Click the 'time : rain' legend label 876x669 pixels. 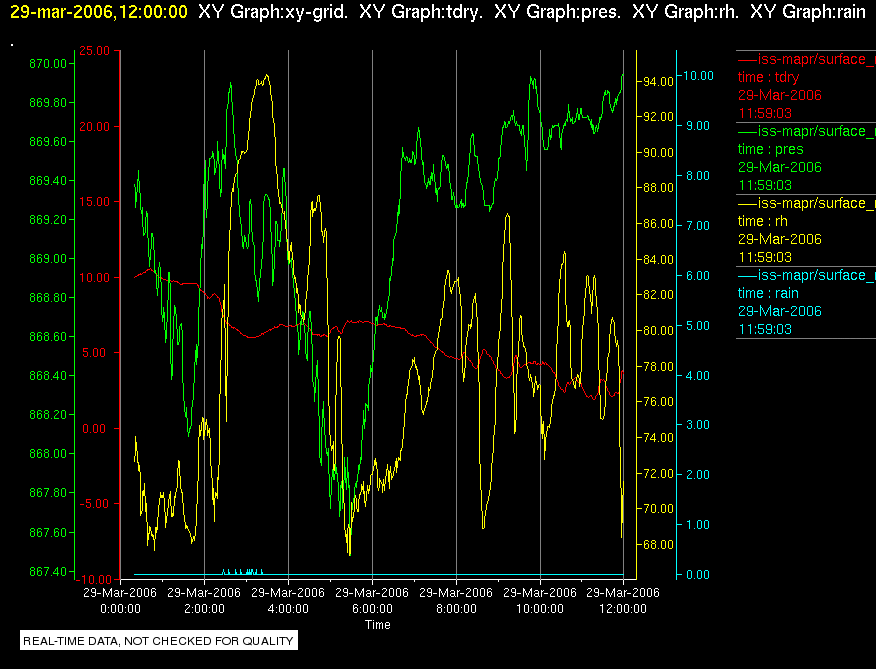pyautogui.click(x=768, y=293)
